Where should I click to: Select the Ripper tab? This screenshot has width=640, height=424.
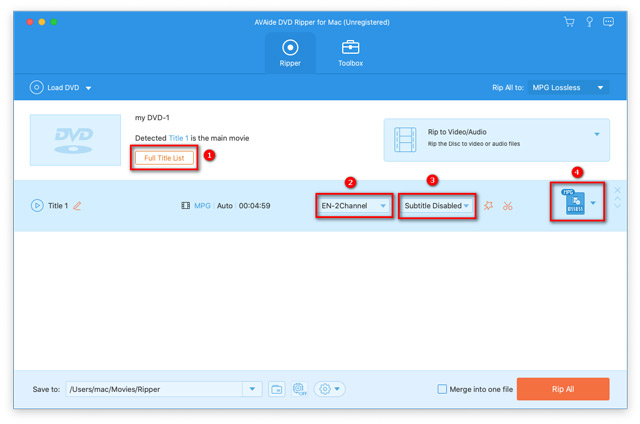click(289, 53)
